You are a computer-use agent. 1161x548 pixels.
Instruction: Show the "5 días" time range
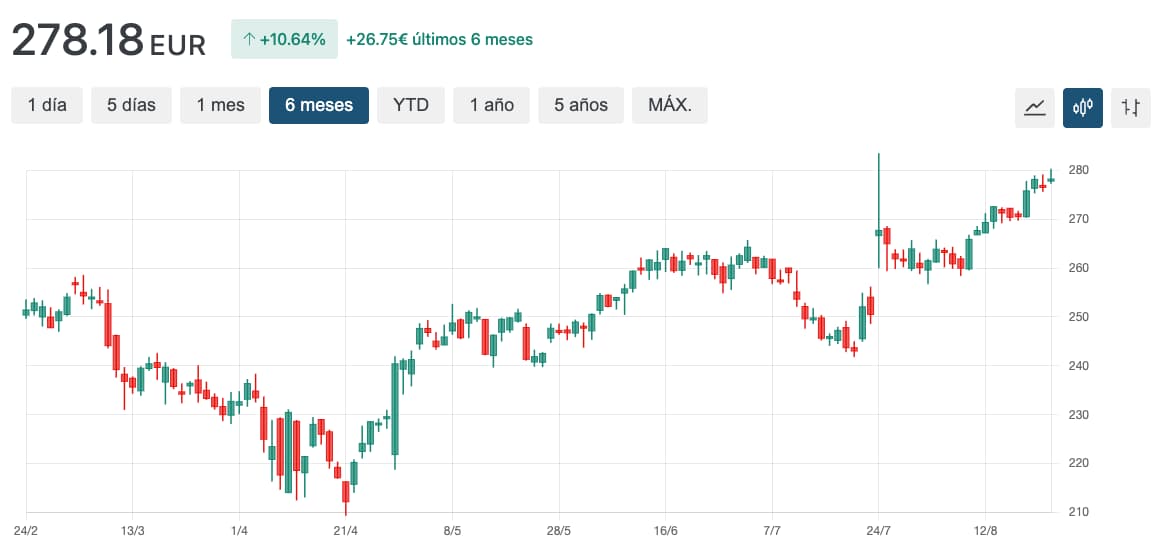(x=131, y=105)
